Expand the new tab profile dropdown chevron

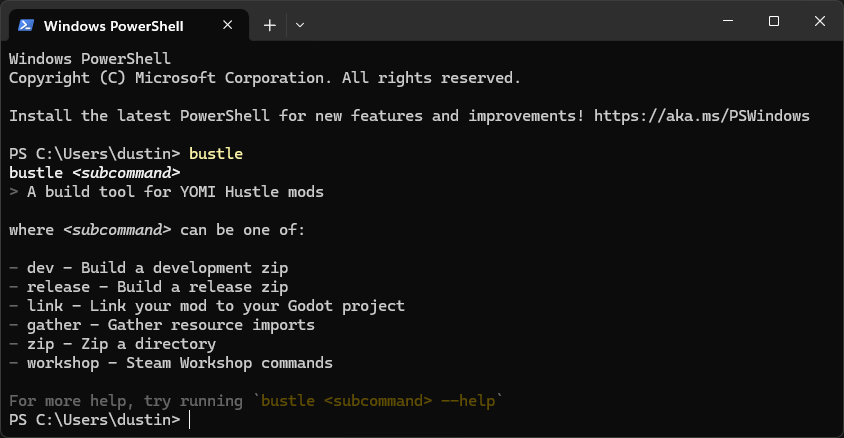(x=300, y=25)
